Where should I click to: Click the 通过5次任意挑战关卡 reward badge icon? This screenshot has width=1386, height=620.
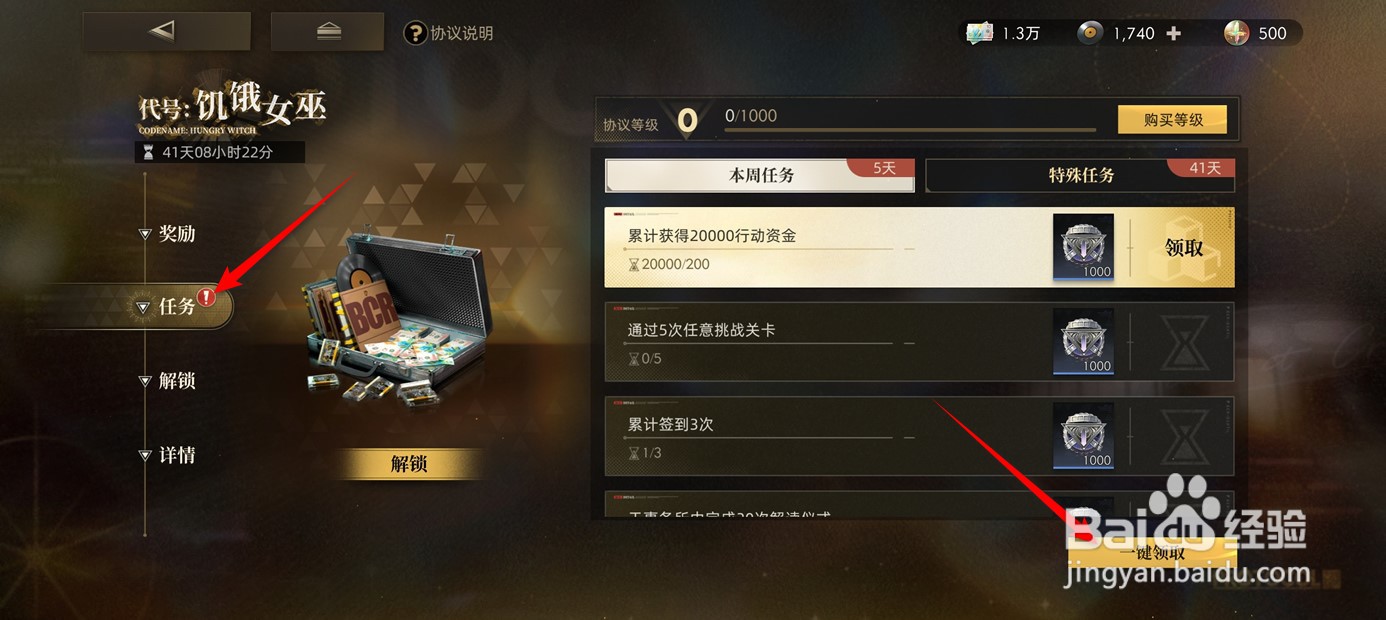(1083, 341)
